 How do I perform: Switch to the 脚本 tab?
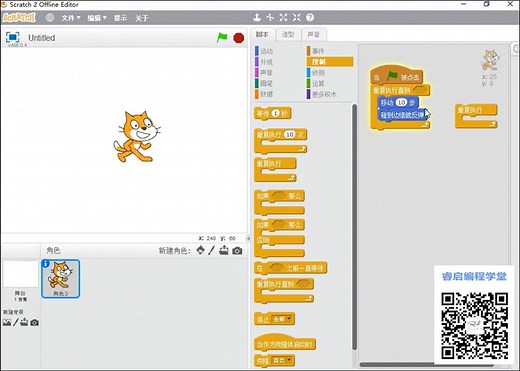click(x=262, y=34)
